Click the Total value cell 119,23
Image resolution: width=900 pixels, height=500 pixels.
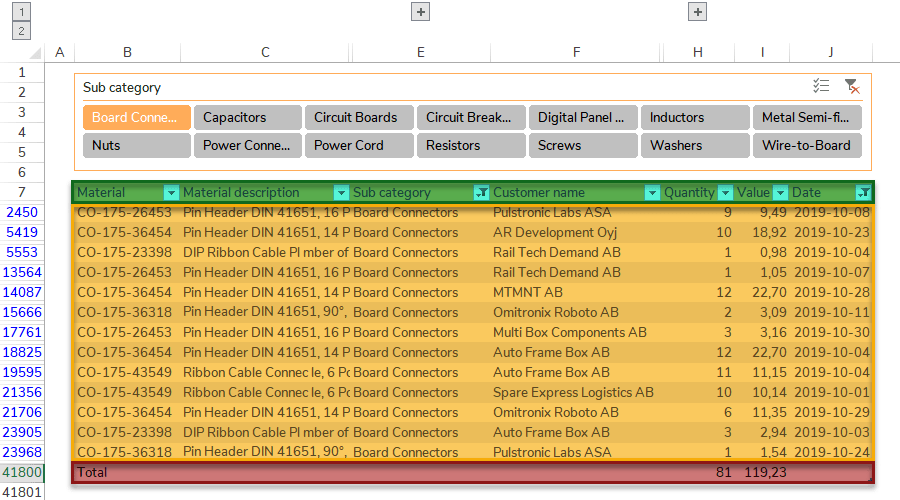pos(762,472)
